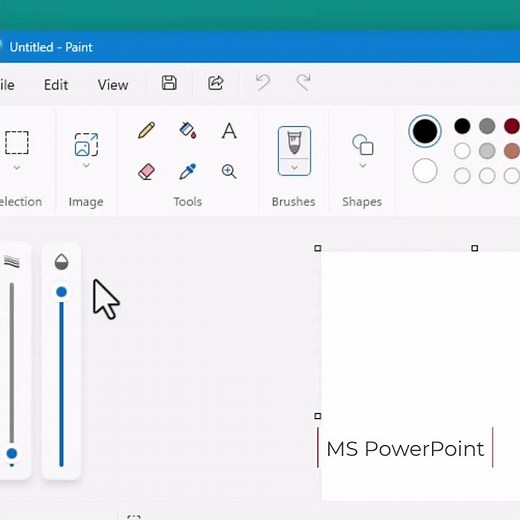Select the Magnifier tool
This screenshot has width=520, height=520.
pos(229,172)
